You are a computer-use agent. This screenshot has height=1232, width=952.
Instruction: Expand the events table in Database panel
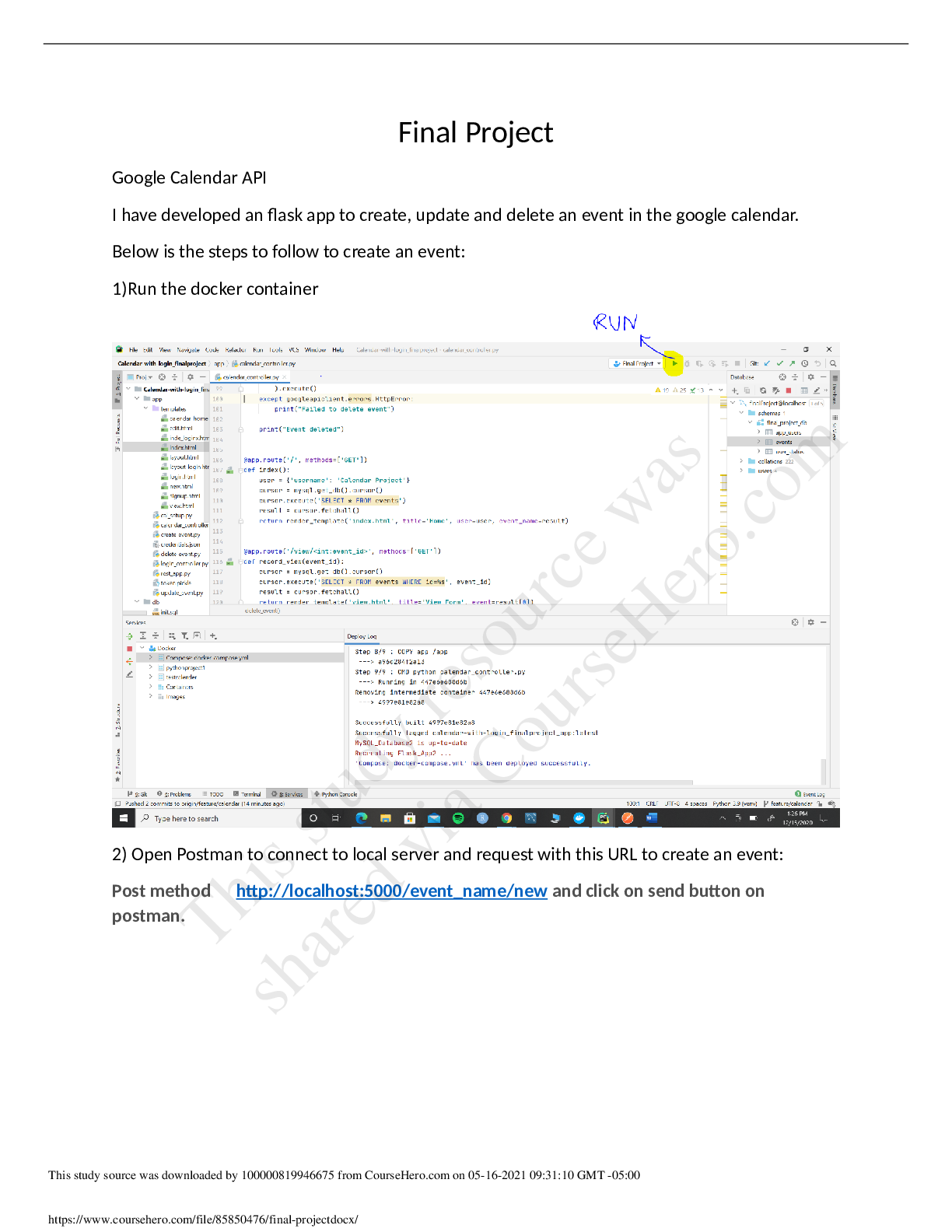pyautogui.click(x=759, y=442)
